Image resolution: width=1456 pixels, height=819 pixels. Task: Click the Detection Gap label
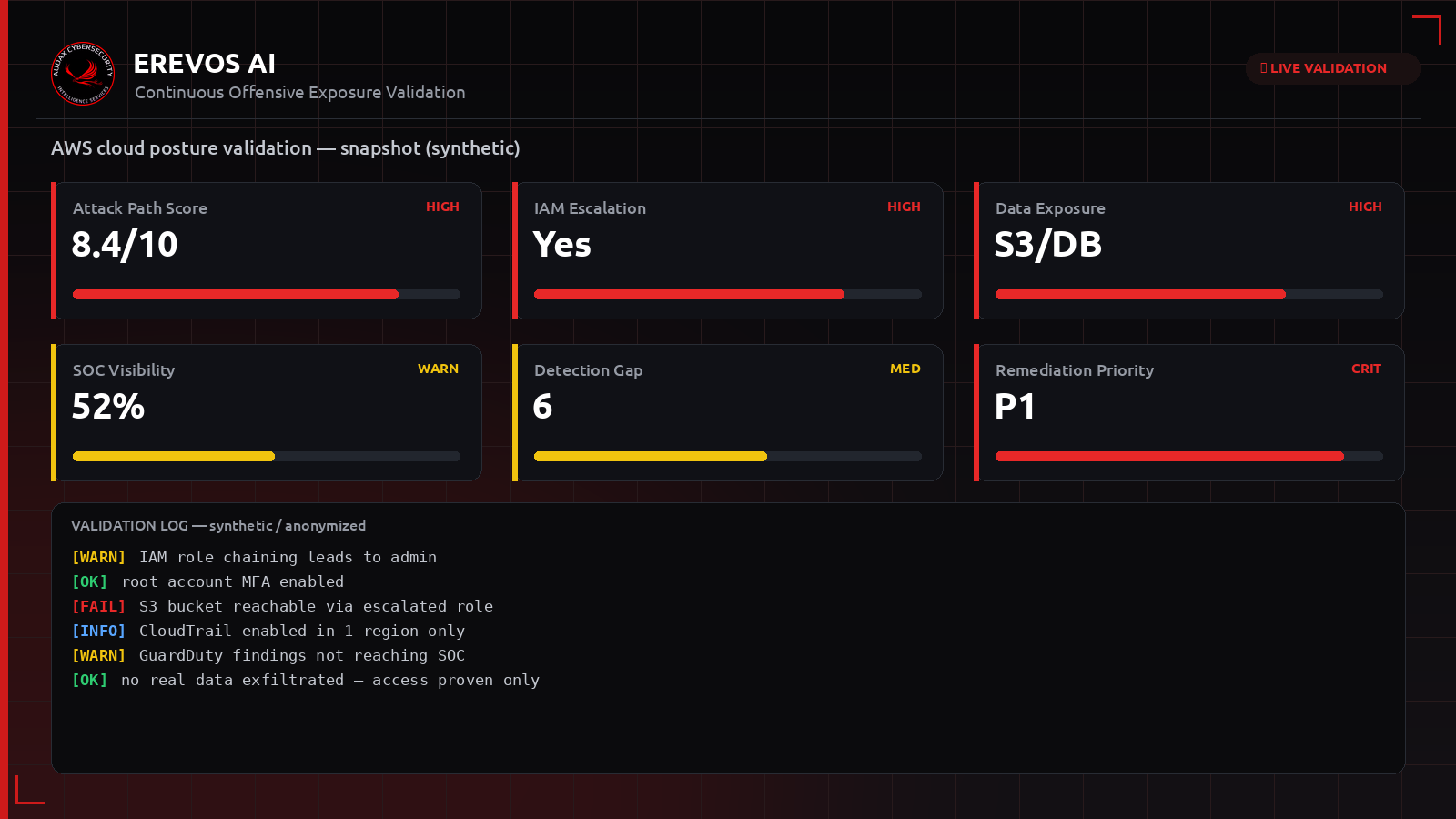pyautogui.click(x=589, y=370)
